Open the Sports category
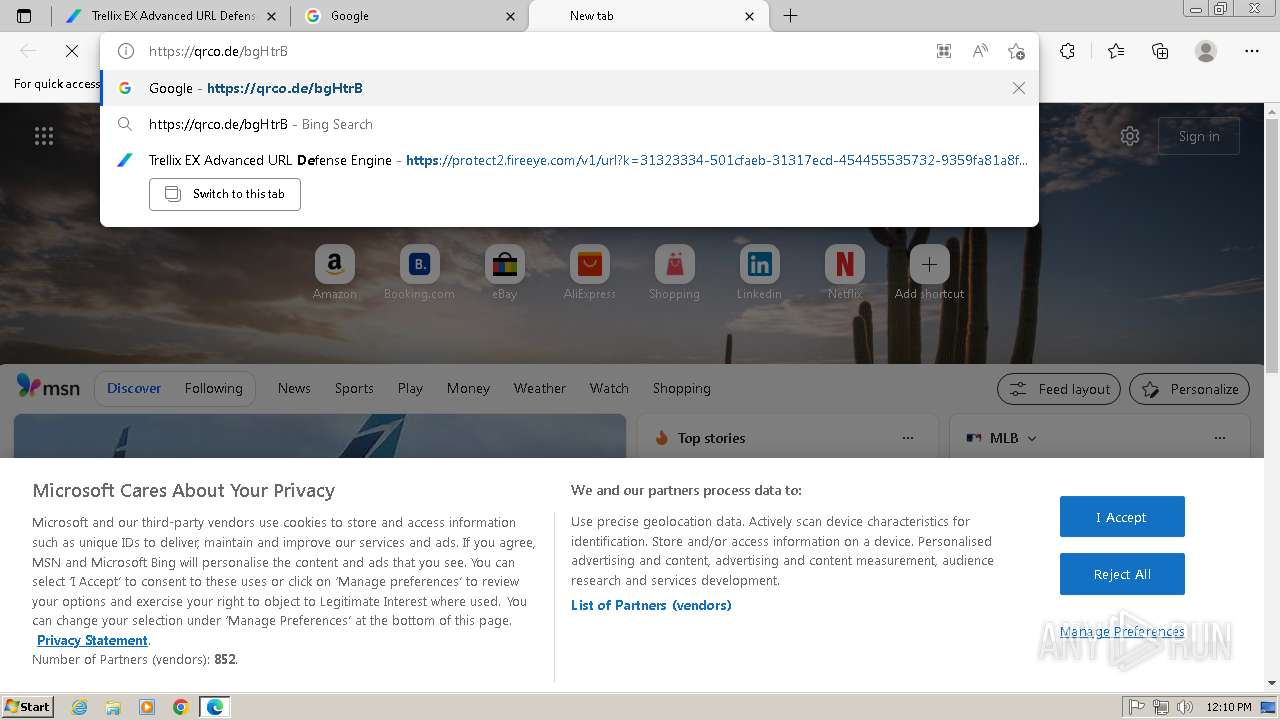1280x720 pixels. tap(354, 388)
